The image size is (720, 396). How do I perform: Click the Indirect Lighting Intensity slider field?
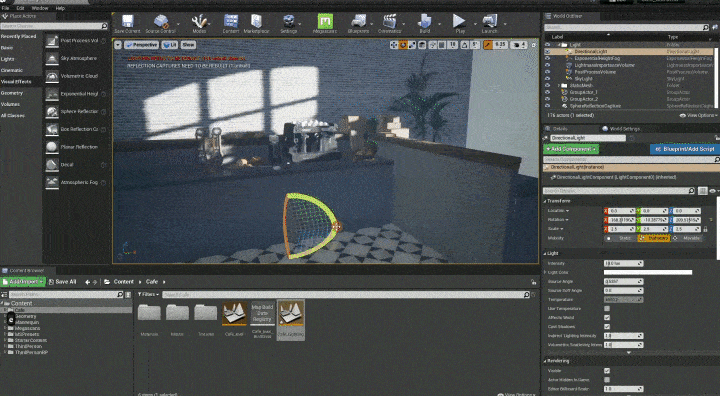pos(623,336)
